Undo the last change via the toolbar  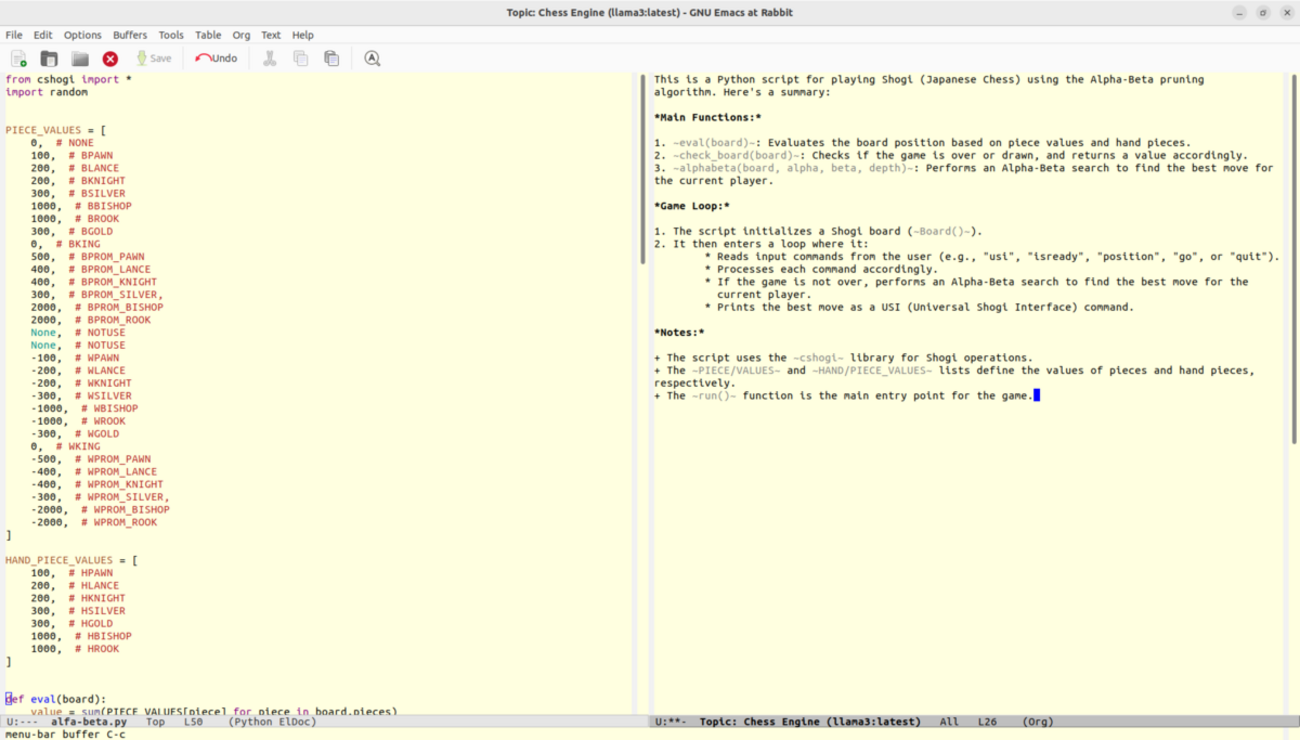216,59
